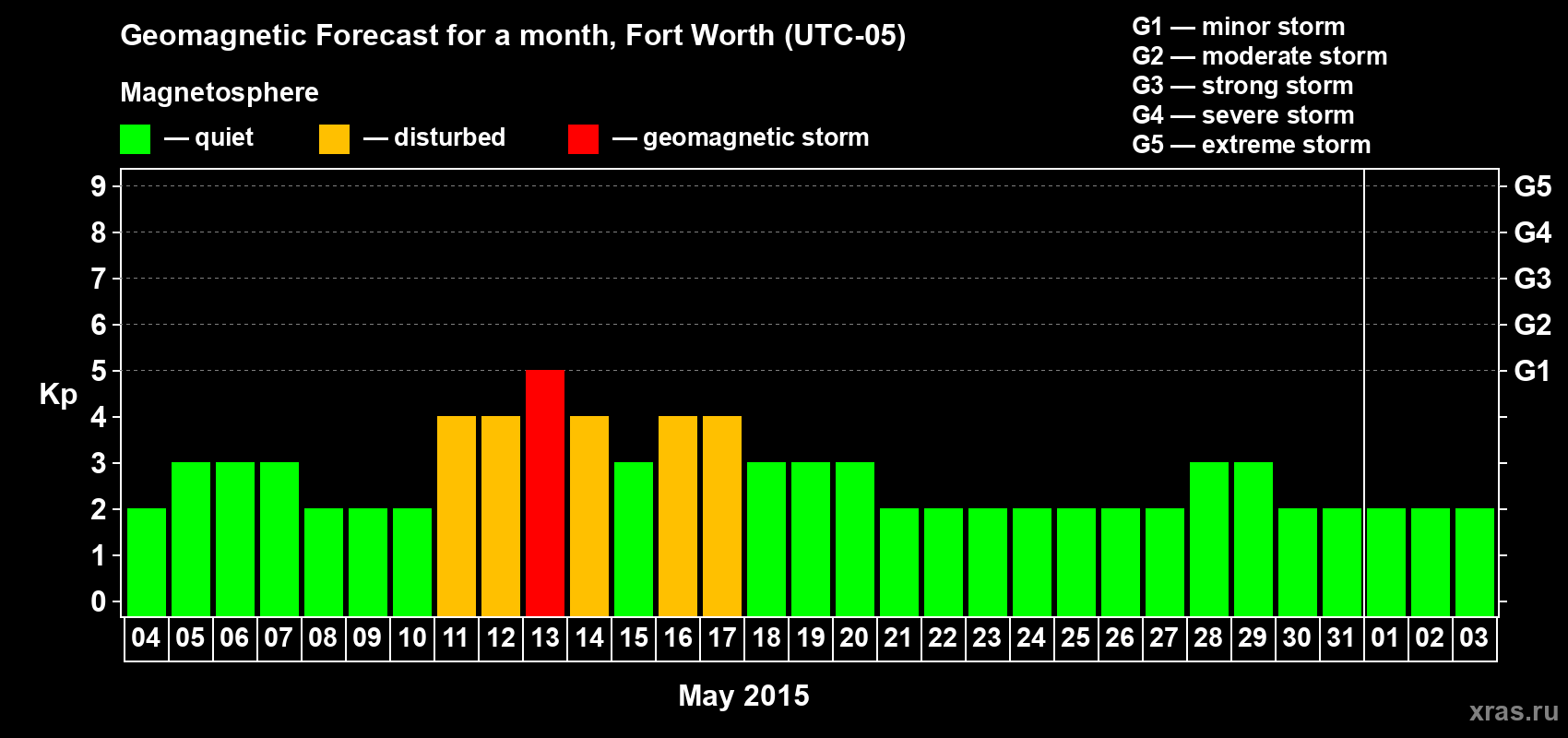Click the 'Kp' axis label
Image resolution: width=1568 pixels, height=738 pixels.
click(x=58, y=395)
